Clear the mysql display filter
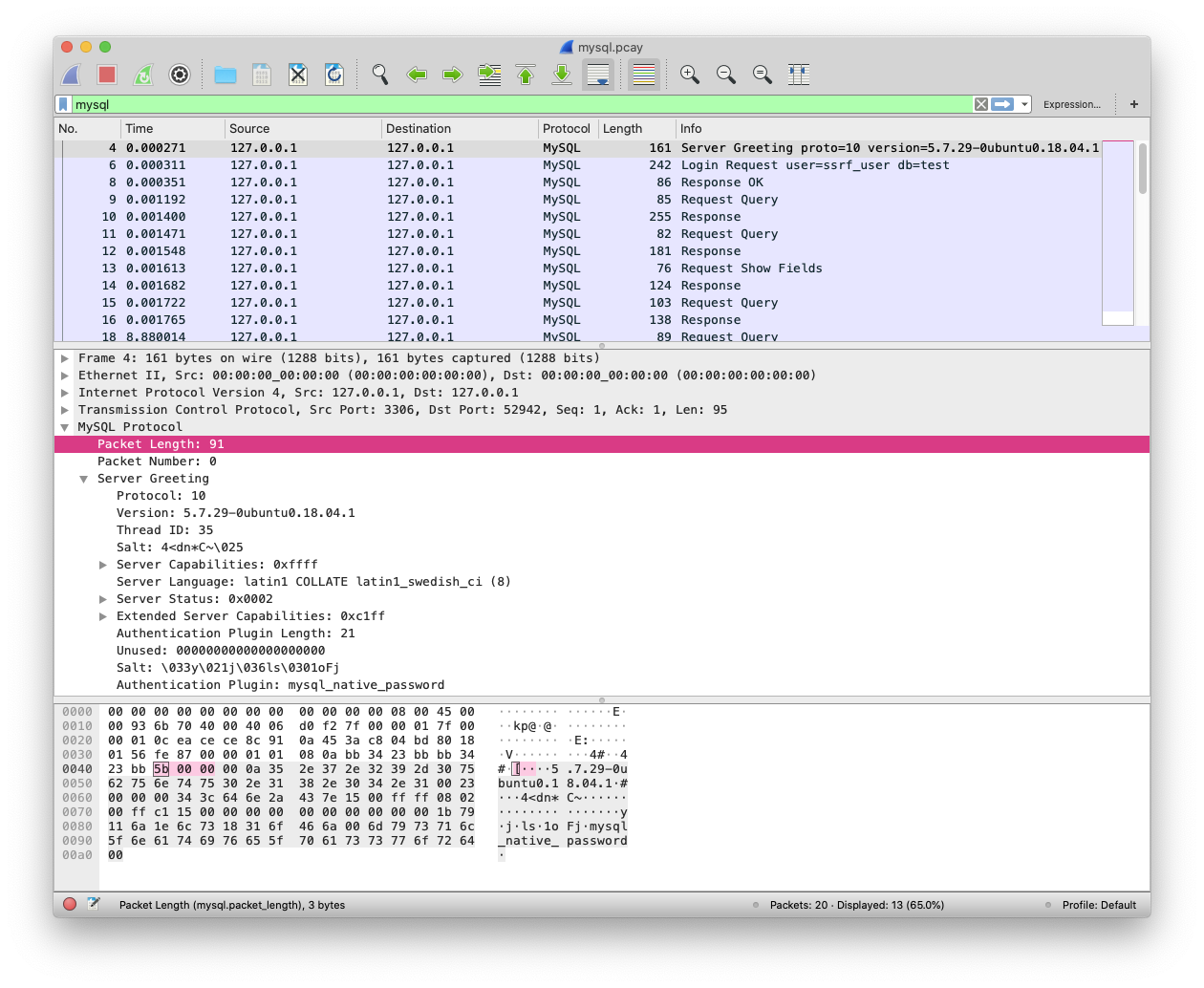The image size is (1204, 988). point(981,104)
